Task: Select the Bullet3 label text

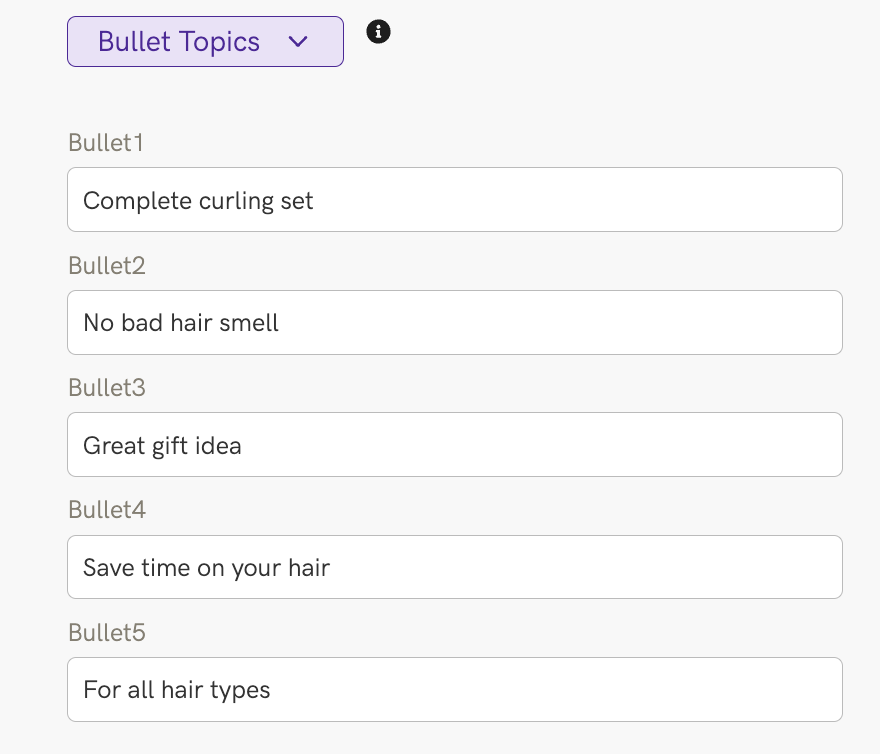Action: coord(107,388)
